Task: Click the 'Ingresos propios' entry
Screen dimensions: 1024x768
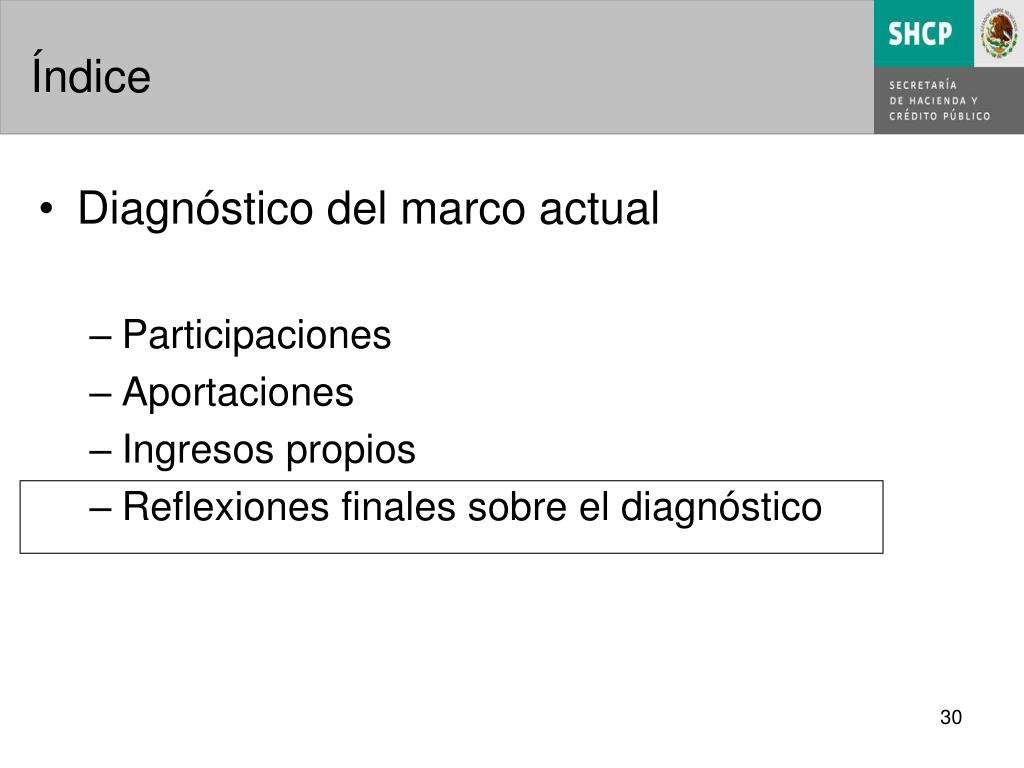Action: click(268, 450)
